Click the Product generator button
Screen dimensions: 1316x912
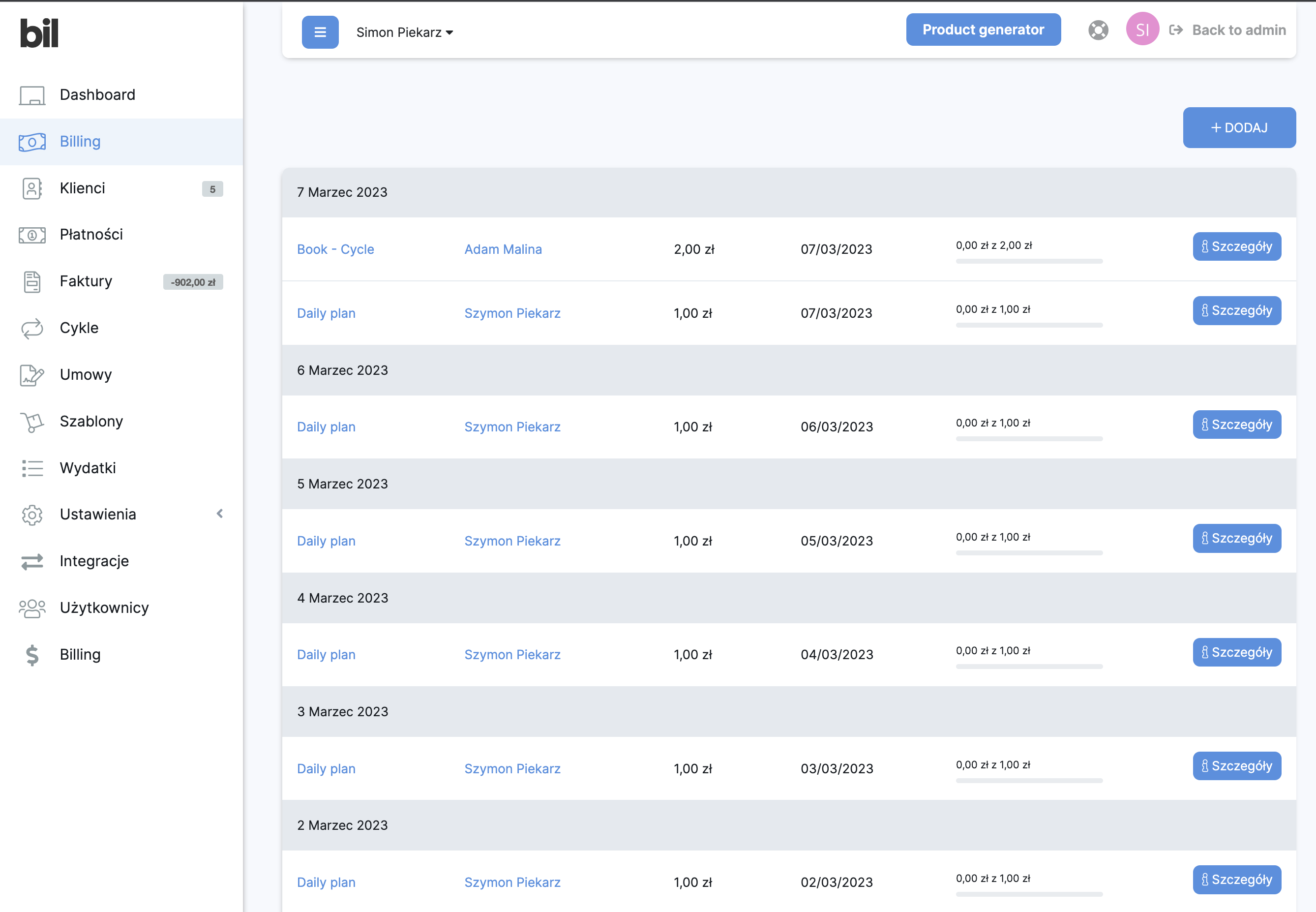983,30
